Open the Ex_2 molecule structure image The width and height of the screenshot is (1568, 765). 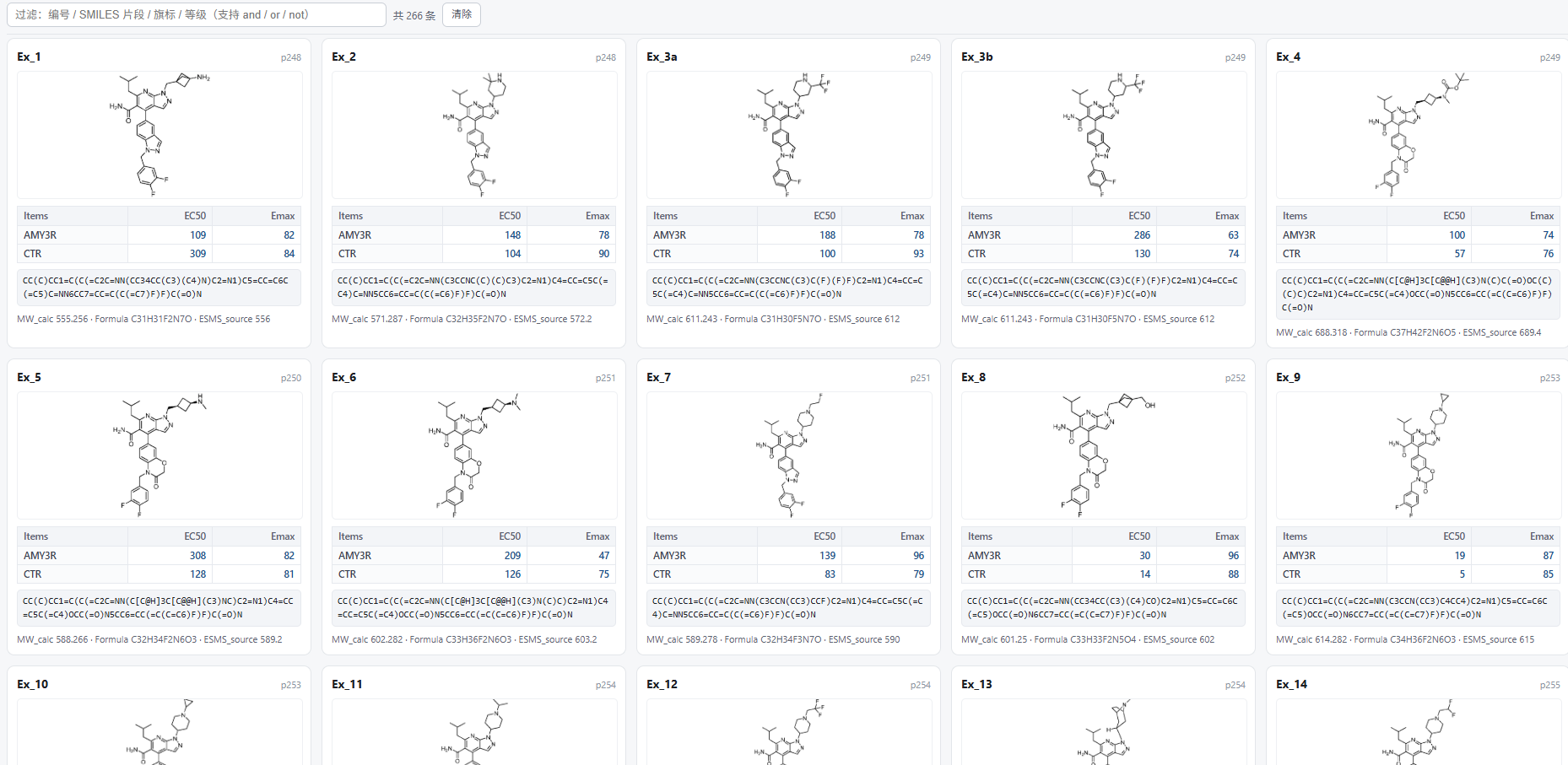click(474, 135)
